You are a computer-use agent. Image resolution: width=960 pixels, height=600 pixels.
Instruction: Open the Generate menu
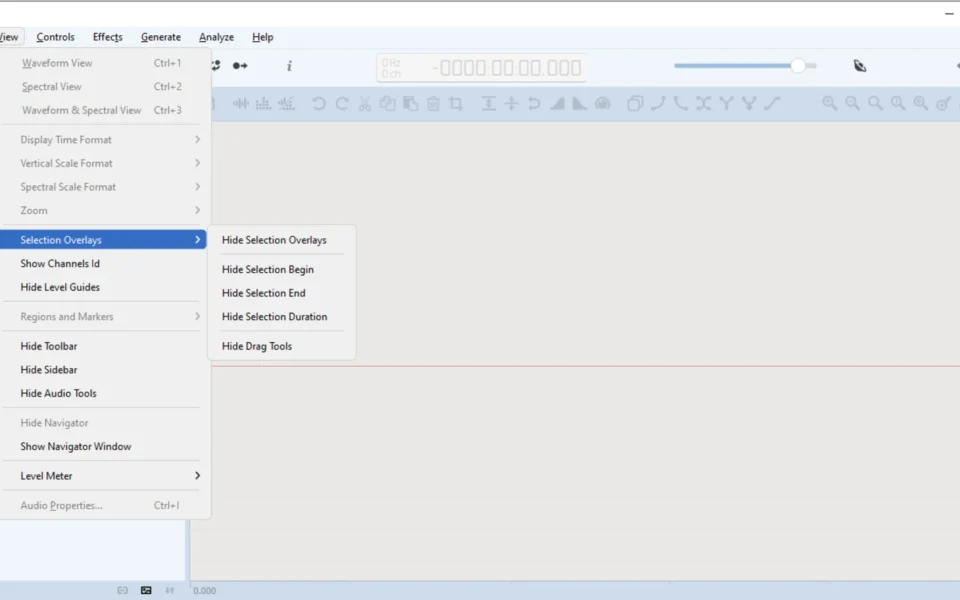point(161,37)
